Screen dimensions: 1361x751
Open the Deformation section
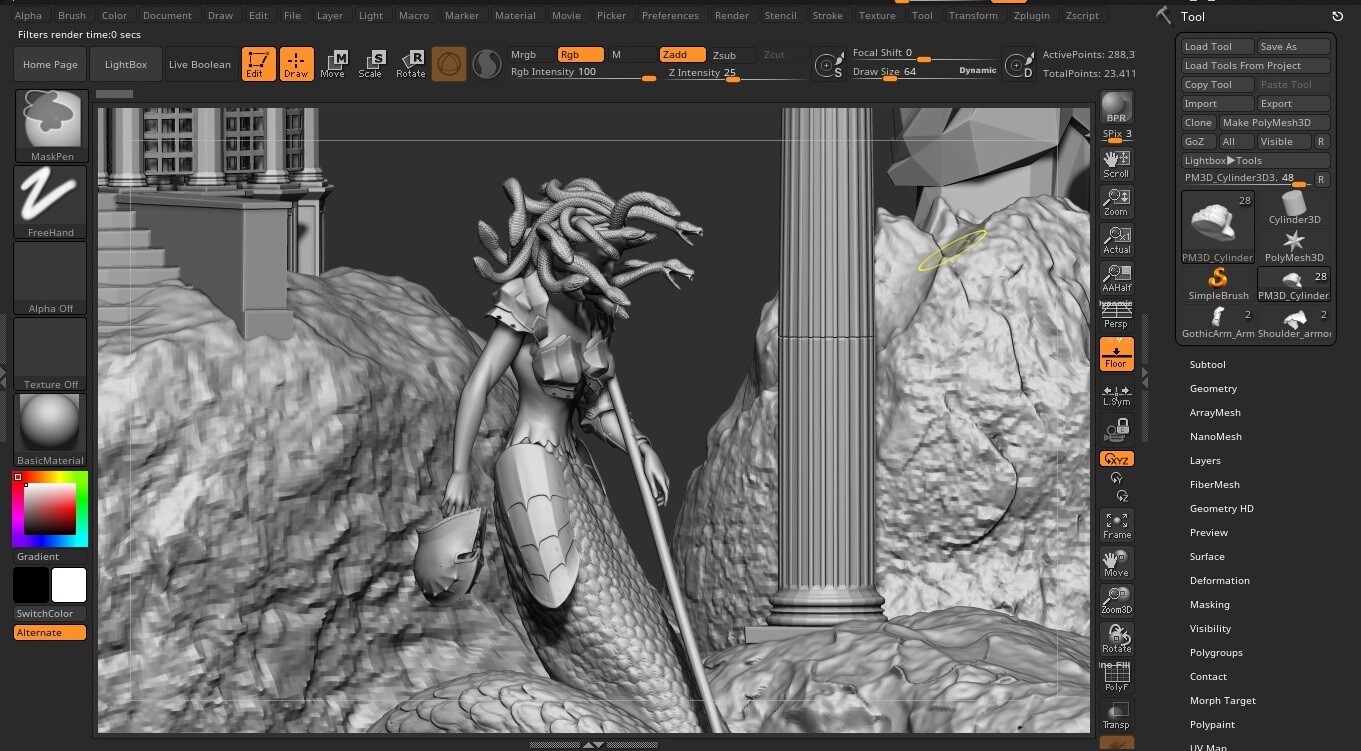1220,580
